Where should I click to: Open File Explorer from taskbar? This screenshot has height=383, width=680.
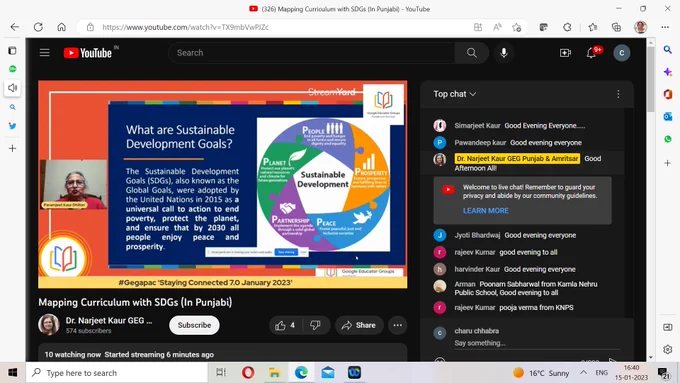(275, 373)
